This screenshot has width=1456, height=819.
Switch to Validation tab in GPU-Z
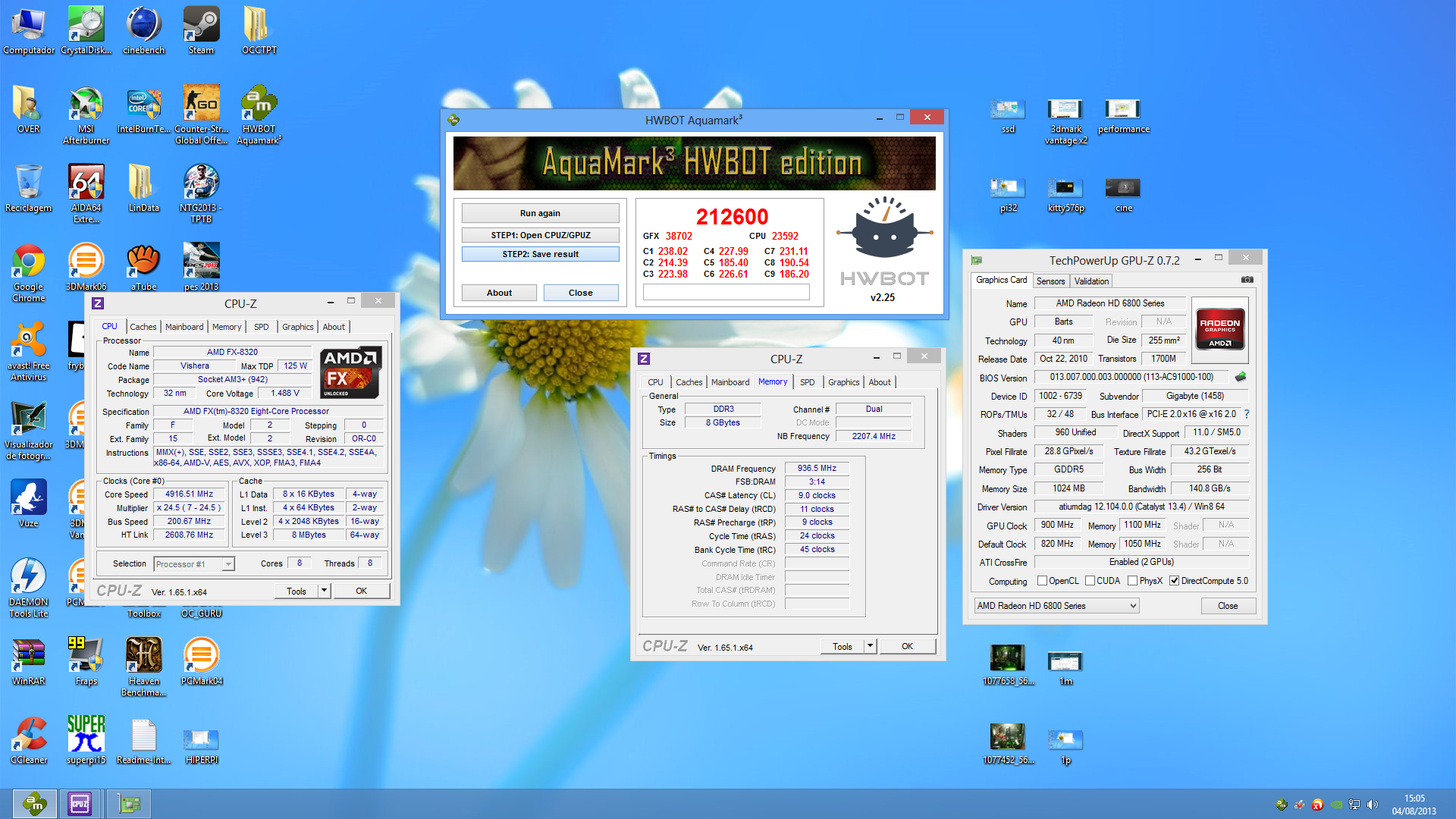click(1091, 281)
